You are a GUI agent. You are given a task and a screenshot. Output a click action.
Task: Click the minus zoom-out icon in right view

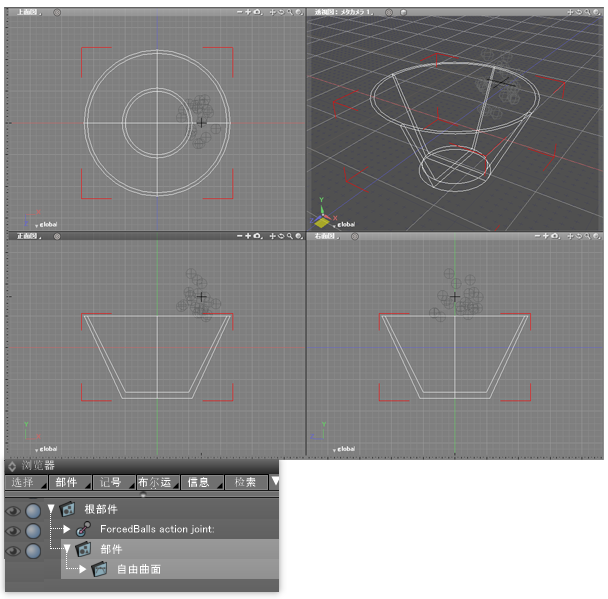[537, 236]
